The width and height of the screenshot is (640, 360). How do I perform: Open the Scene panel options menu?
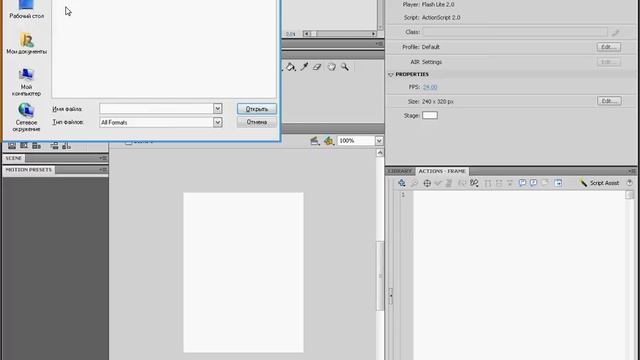pyautogui.click(x=103, y=158)
